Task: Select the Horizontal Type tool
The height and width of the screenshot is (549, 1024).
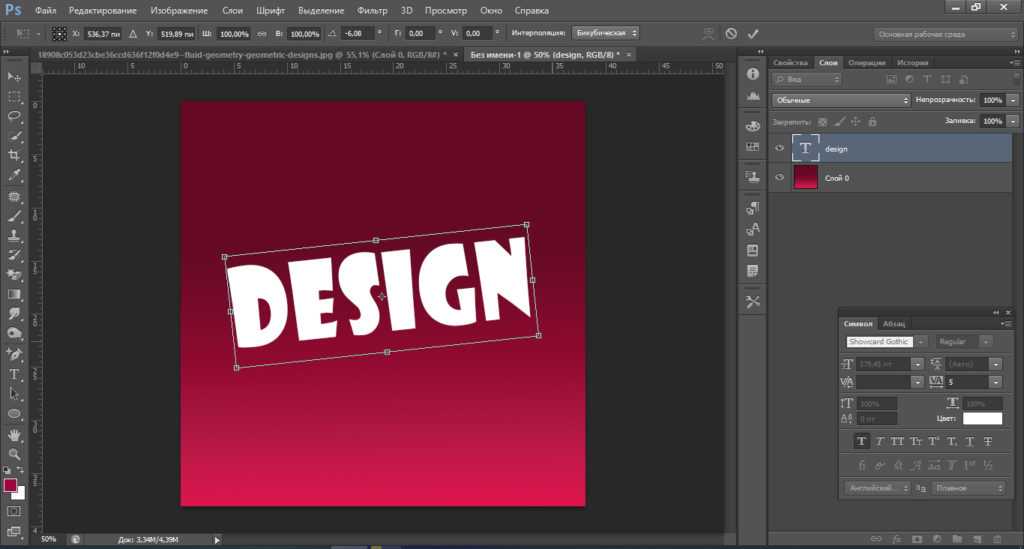Action: [14, 374]
